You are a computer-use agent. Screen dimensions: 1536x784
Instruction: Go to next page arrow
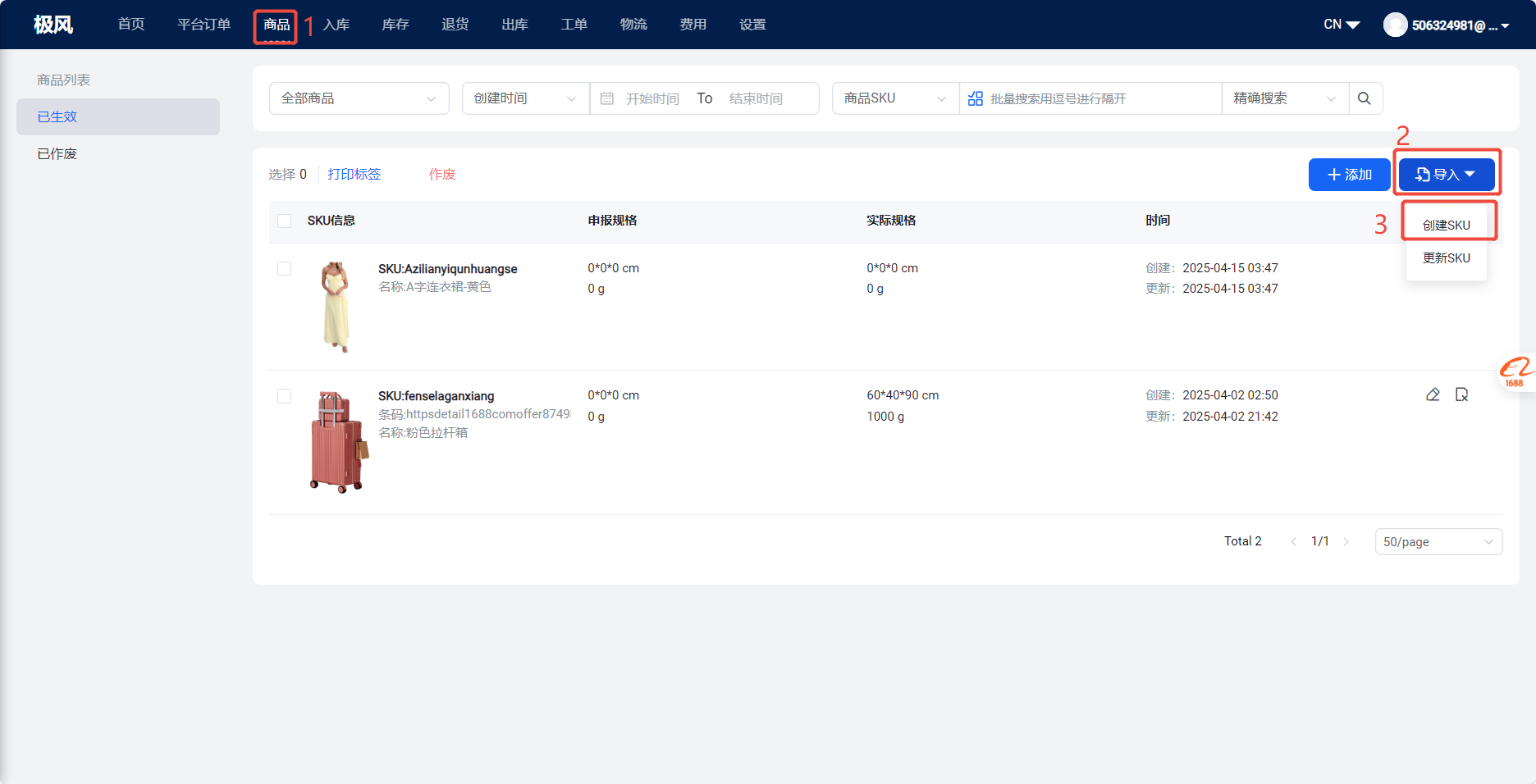point(1346,541)
